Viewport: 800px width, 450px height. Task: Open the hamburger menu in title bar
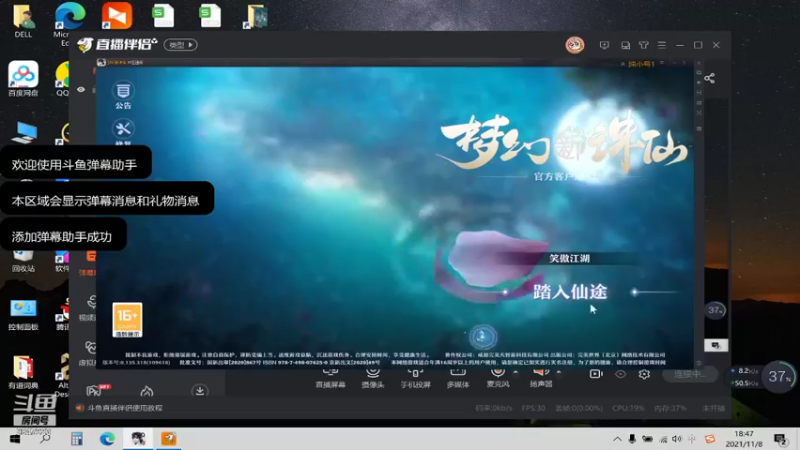coord(662,45)
